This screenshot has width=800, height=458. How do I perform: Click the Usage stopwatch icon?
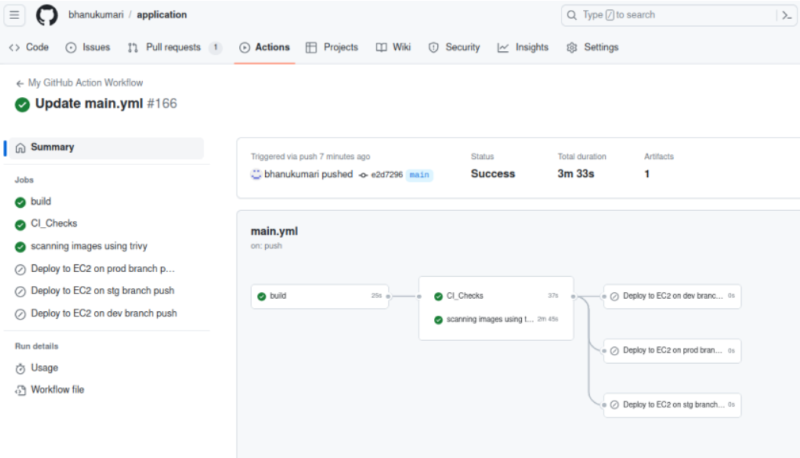[x=20, y=369]
